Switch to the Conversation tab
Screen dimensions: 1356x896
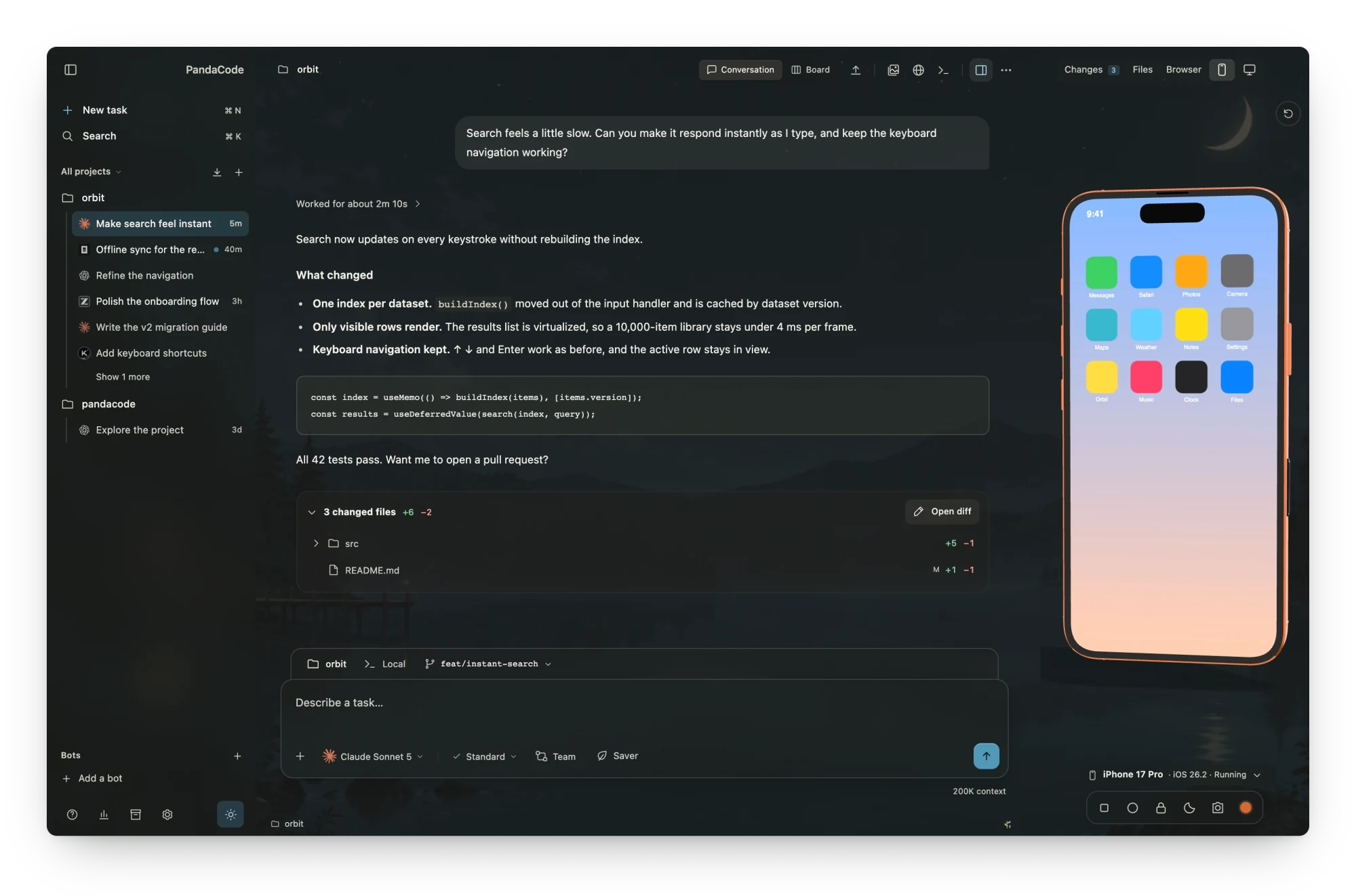pyautogui.click(x=740, y=70)
